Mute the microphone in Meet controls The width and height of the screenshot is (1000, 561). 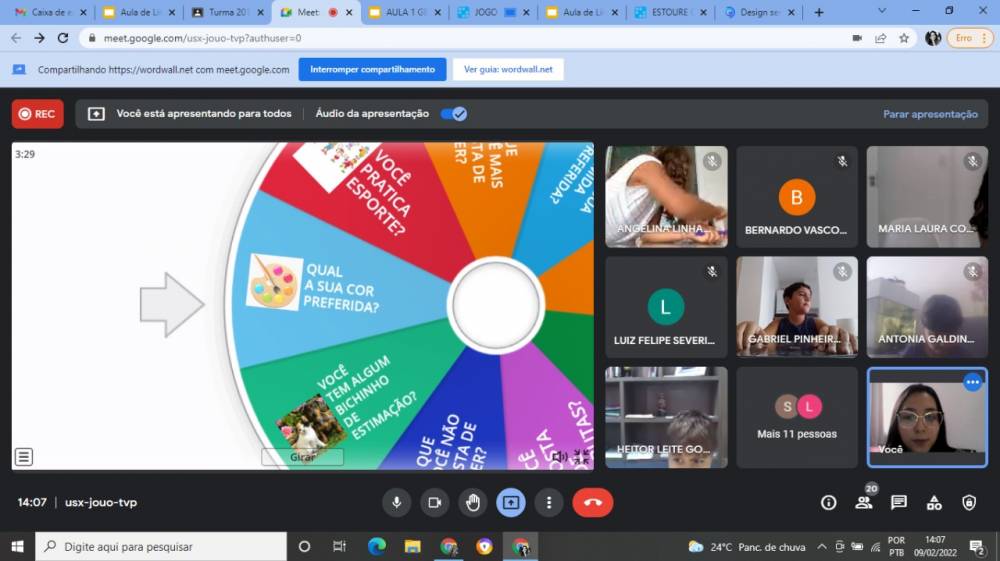397,502
